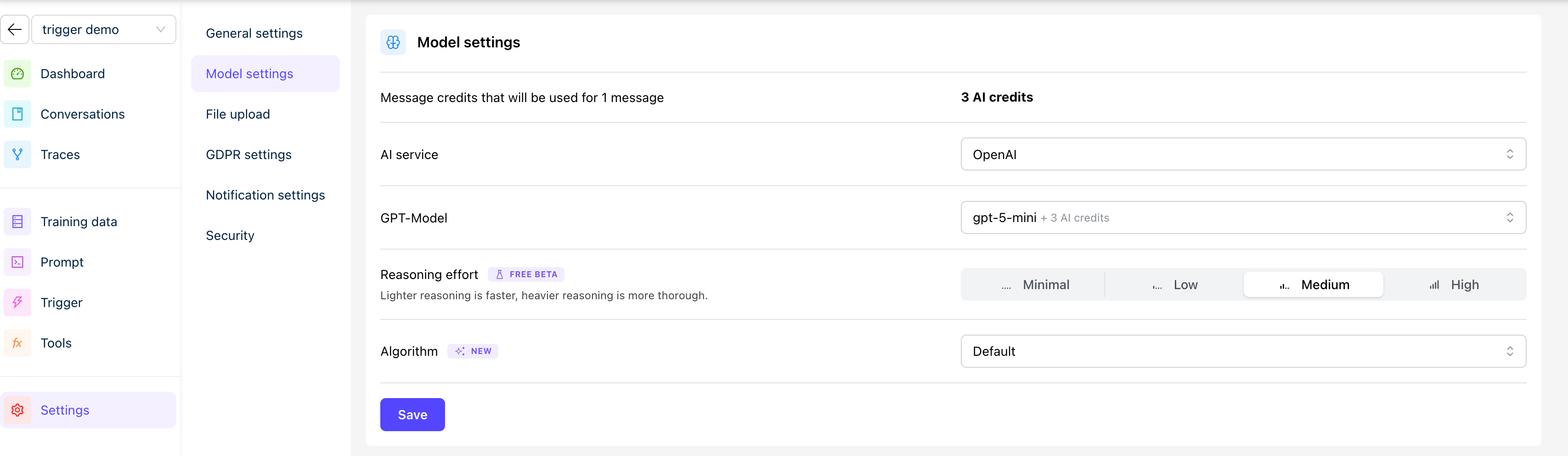Image resolution: width=1568 pixels, height=456 pixels.
Task: Switch to GDPR settings
Action: pyautogui.click(x=248, y=154)
